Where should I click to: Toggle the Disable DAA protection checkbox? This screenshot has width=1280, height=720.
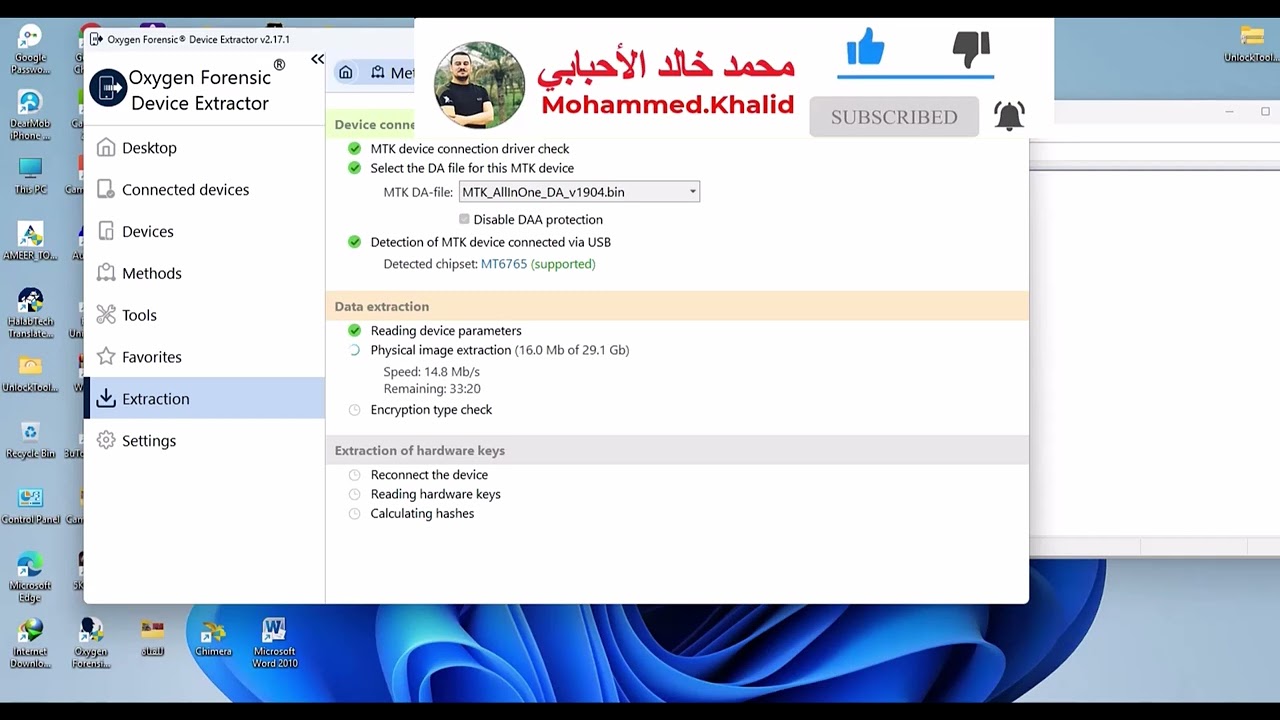[x=464, y=219]
